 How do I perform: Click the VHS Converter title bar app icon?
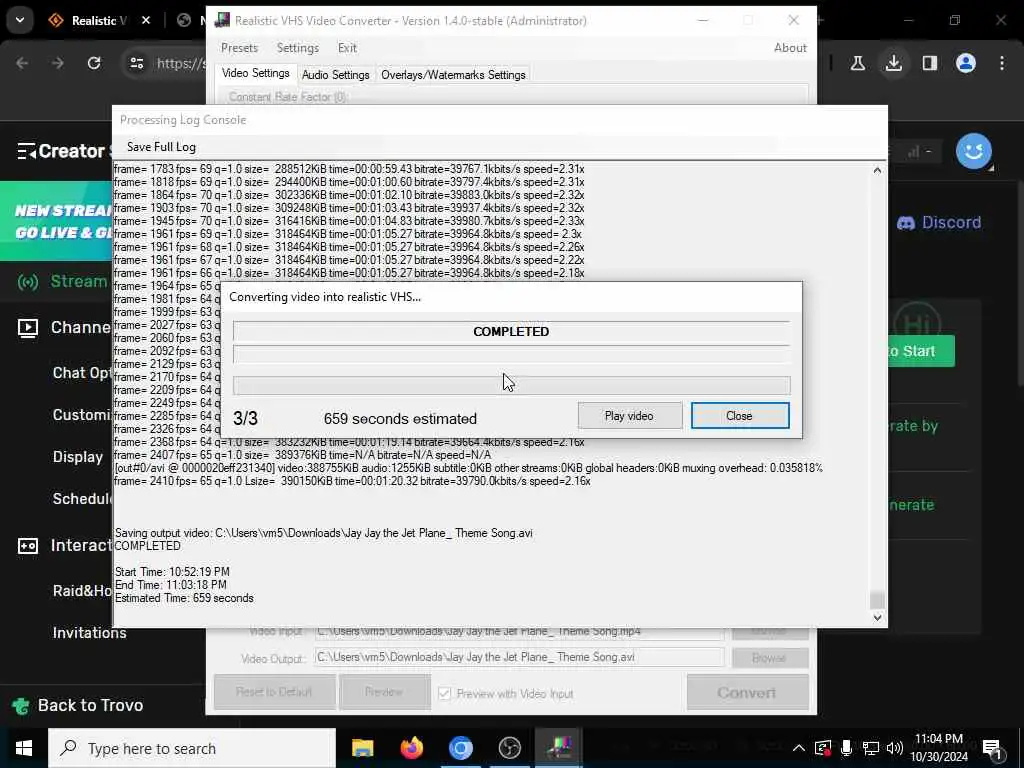(222, 20)
